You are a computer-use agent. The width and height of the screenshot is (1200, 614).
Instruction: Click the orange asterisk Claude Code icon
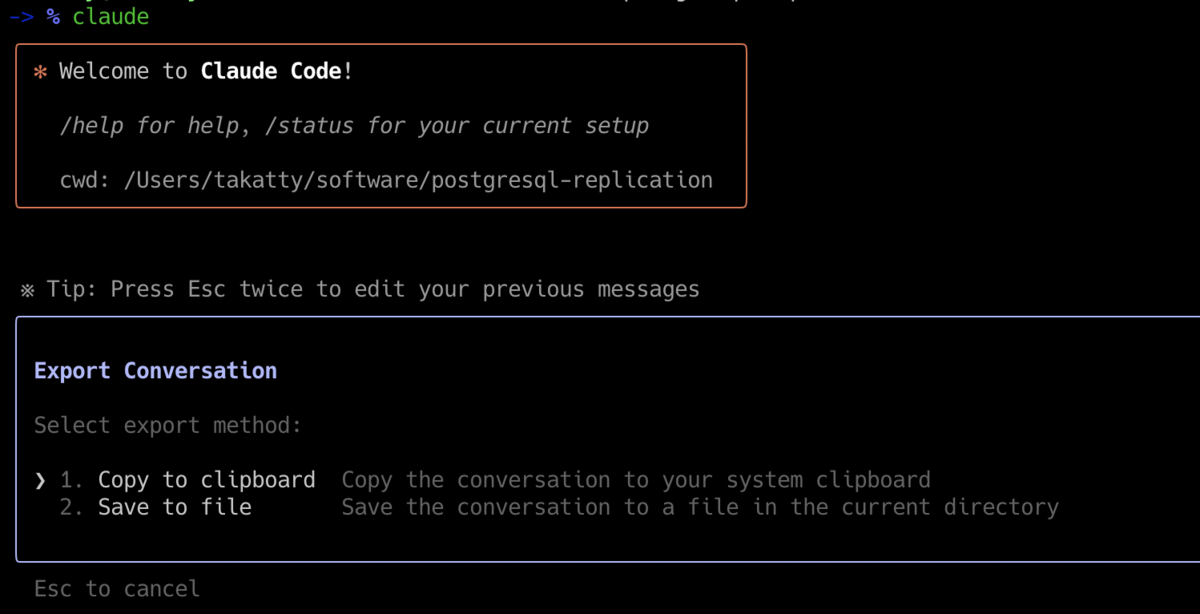pos(39,71)
